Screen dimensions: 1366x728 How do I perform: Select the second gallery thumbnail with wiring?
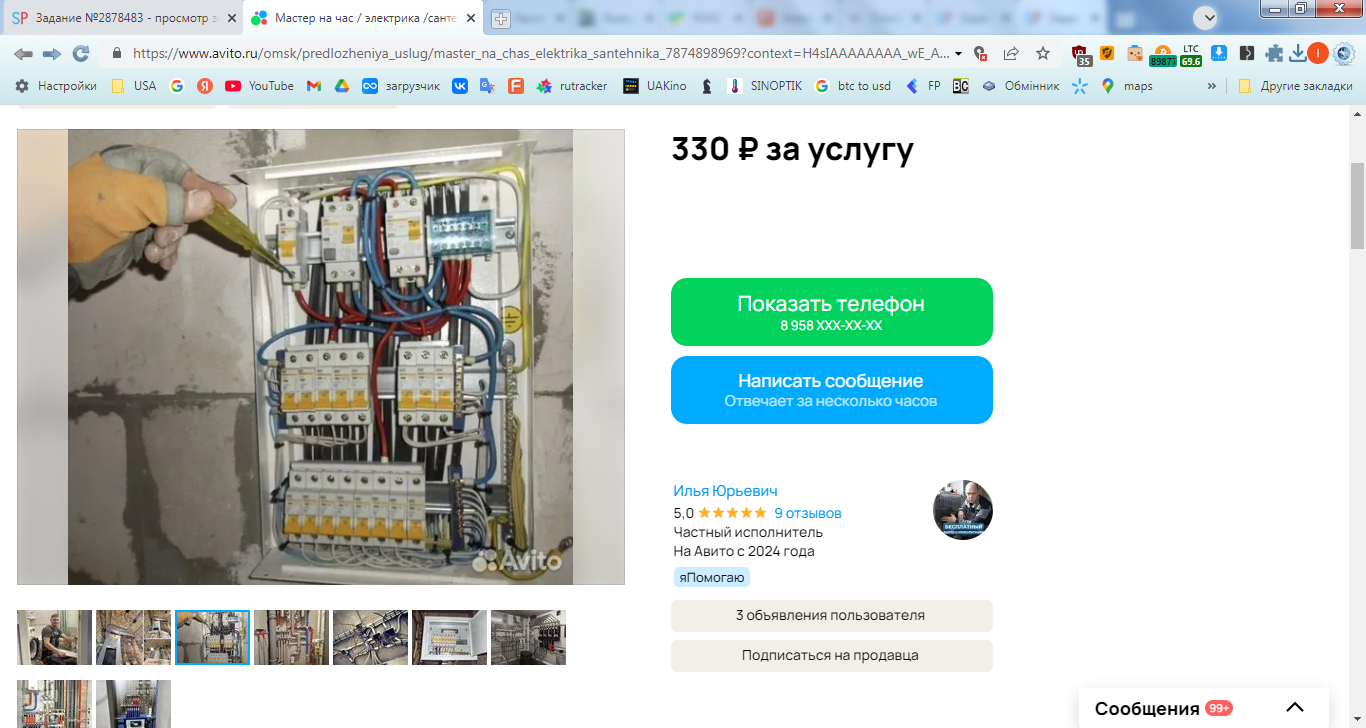point(133,637)
